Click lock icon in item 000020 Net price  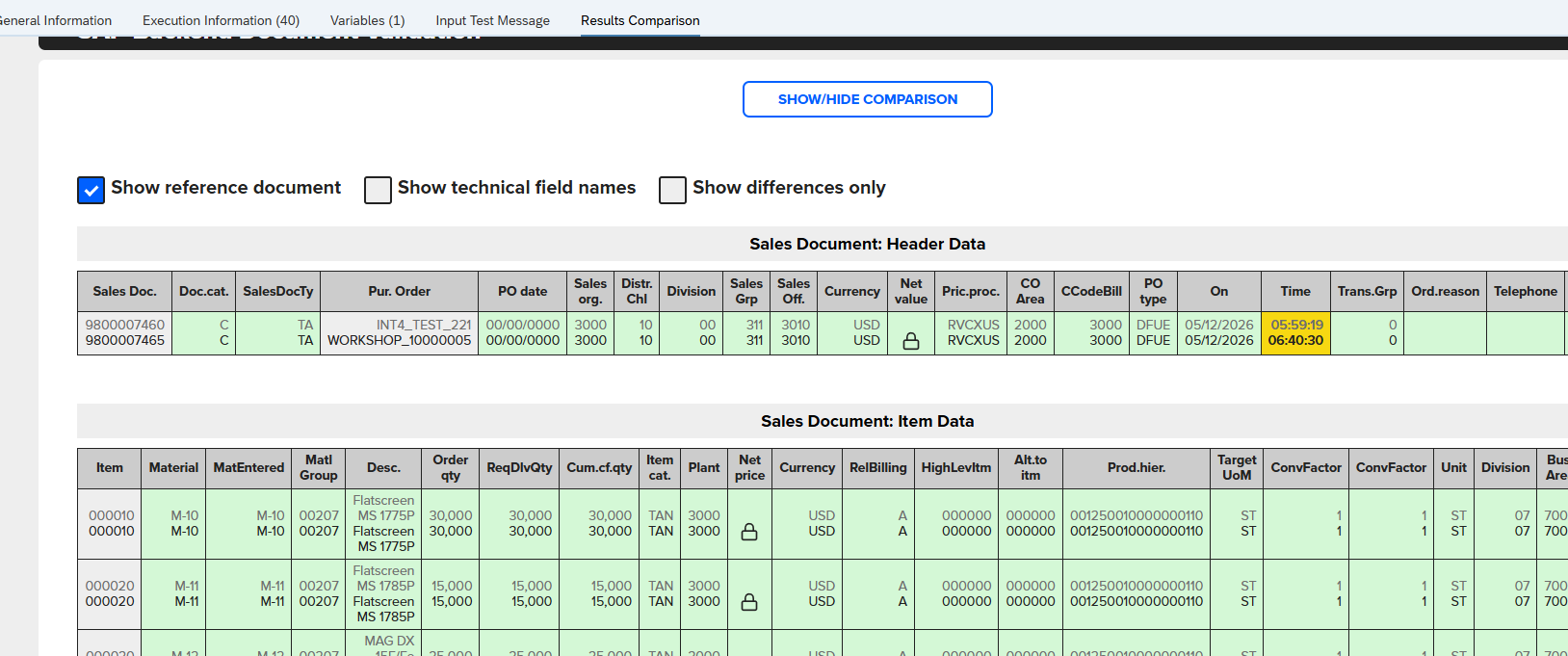coord(749,602)
